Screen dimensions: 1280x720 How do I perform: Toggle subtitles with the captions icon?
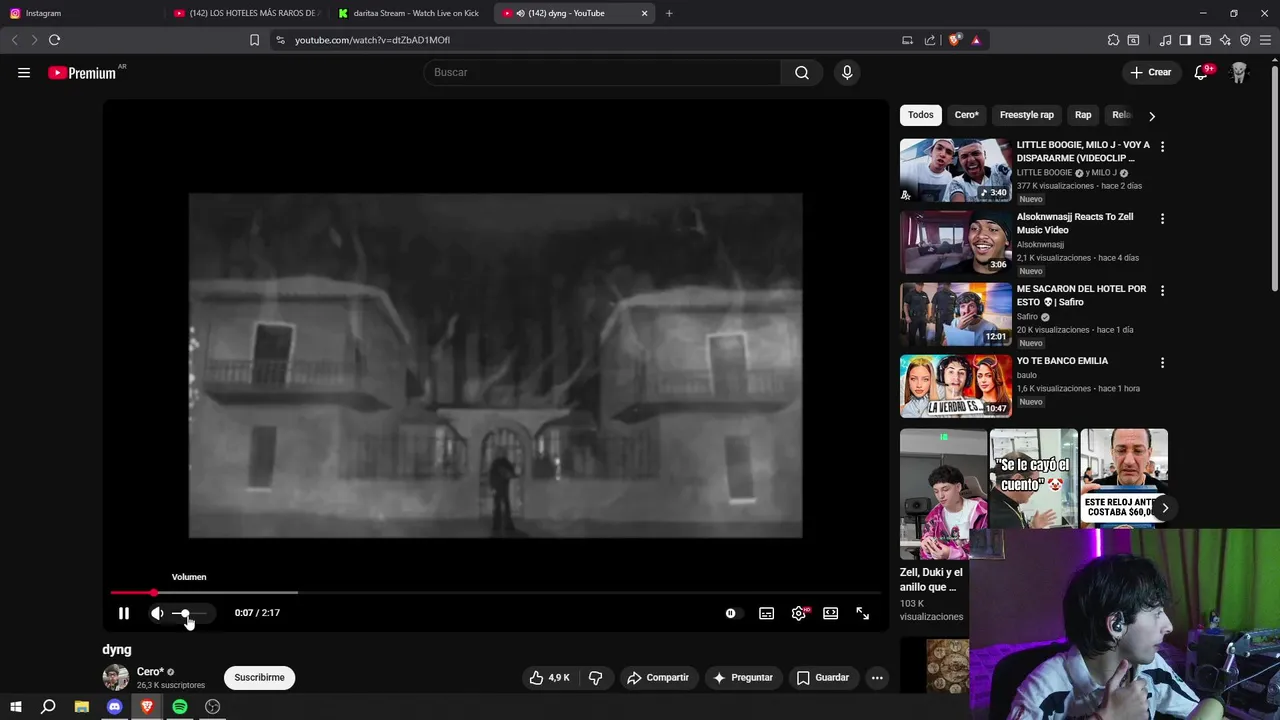click(x=766, y=613)
